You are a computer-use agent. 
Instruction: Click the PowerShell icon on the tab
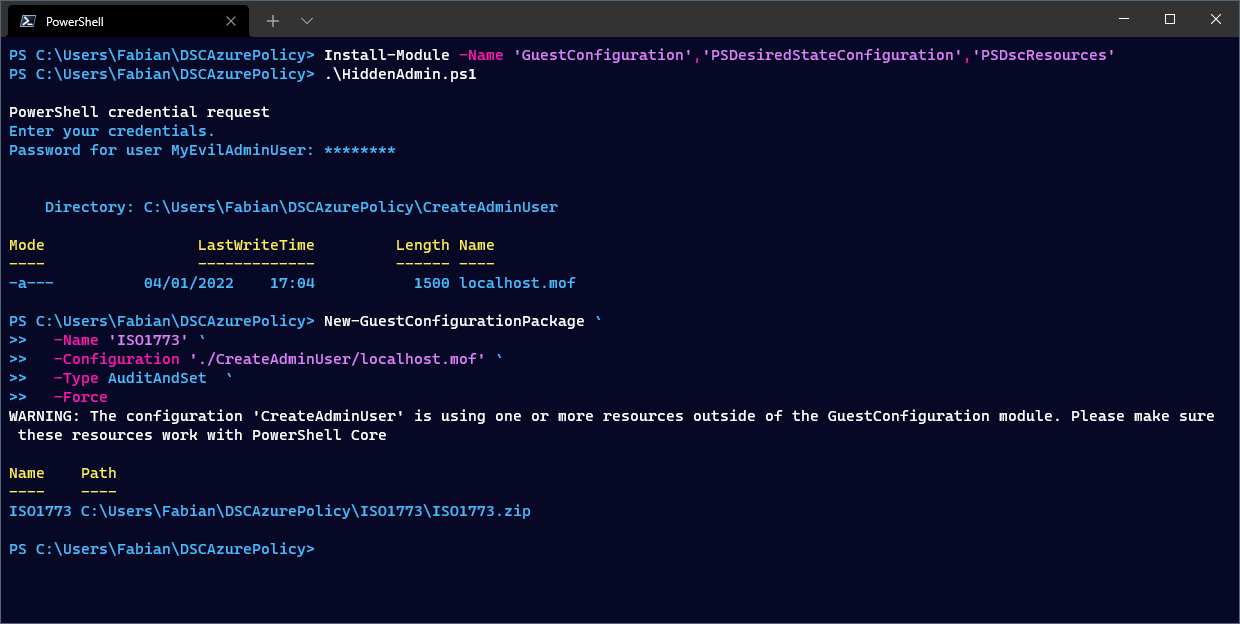tap(27, 20)
